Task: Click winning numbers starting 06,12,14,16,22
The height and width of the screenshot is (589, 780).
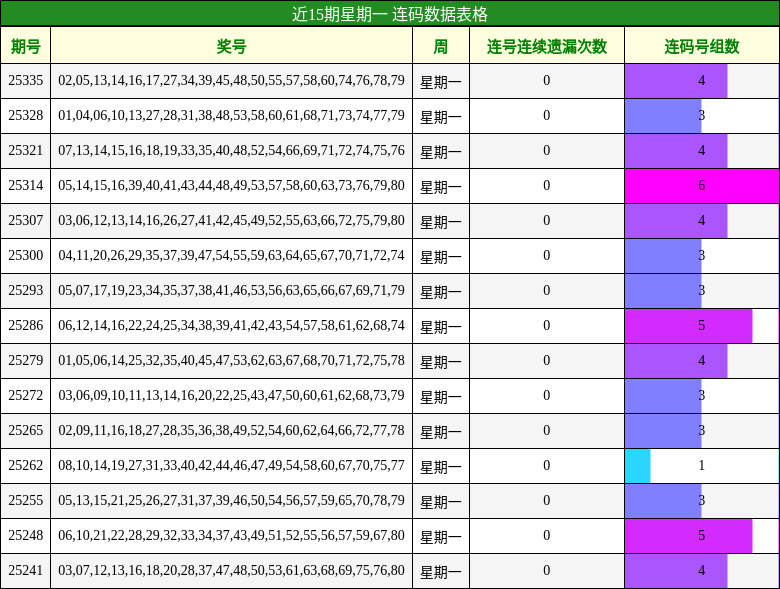Action: point(231,325)
